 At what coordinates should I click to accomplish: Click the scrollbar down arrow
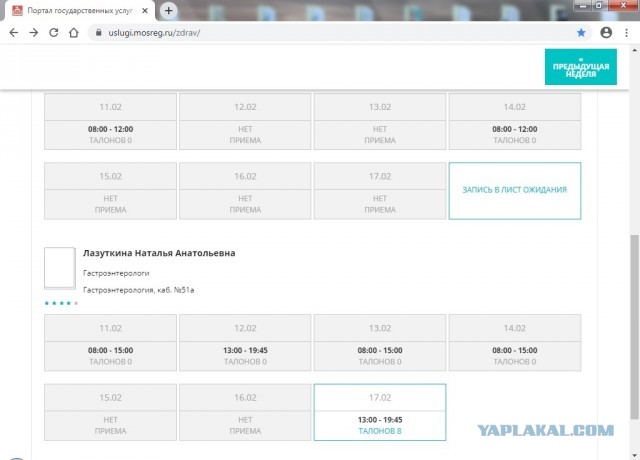pos(635,455)
